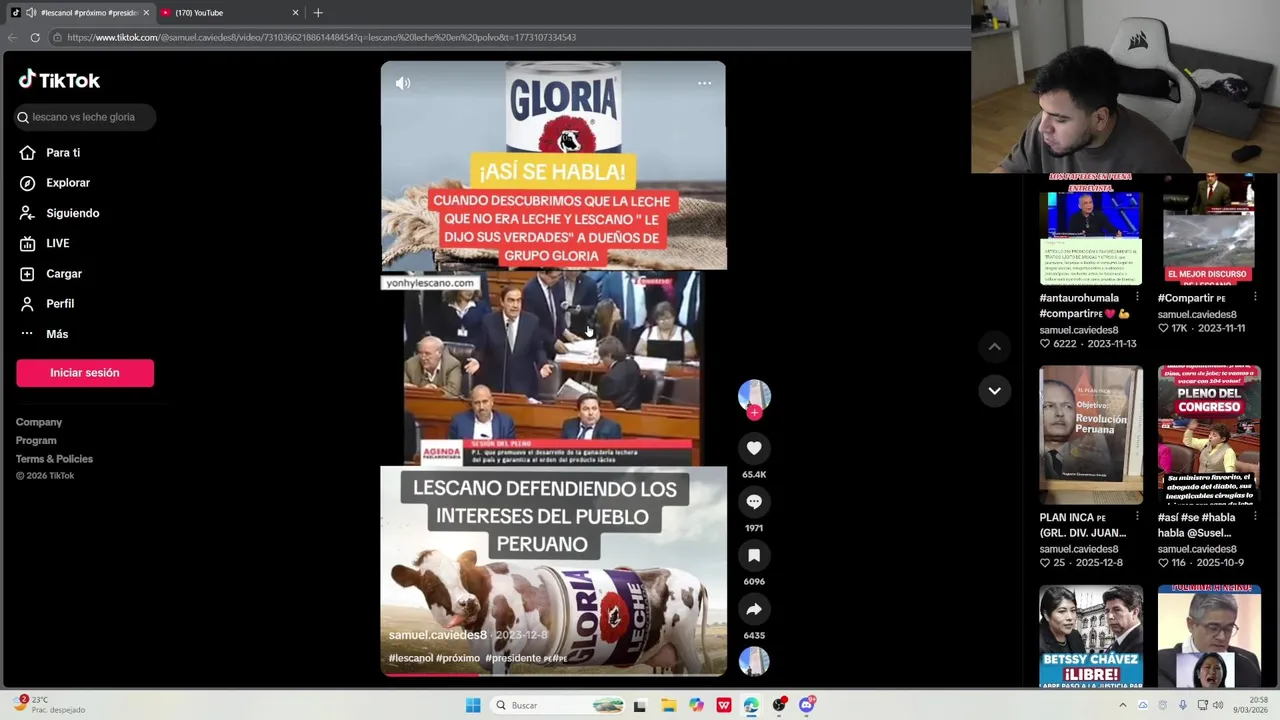Open the Edge browser taskbar icon
This screenshot has width=1280, height=720.
pos(751,705)
